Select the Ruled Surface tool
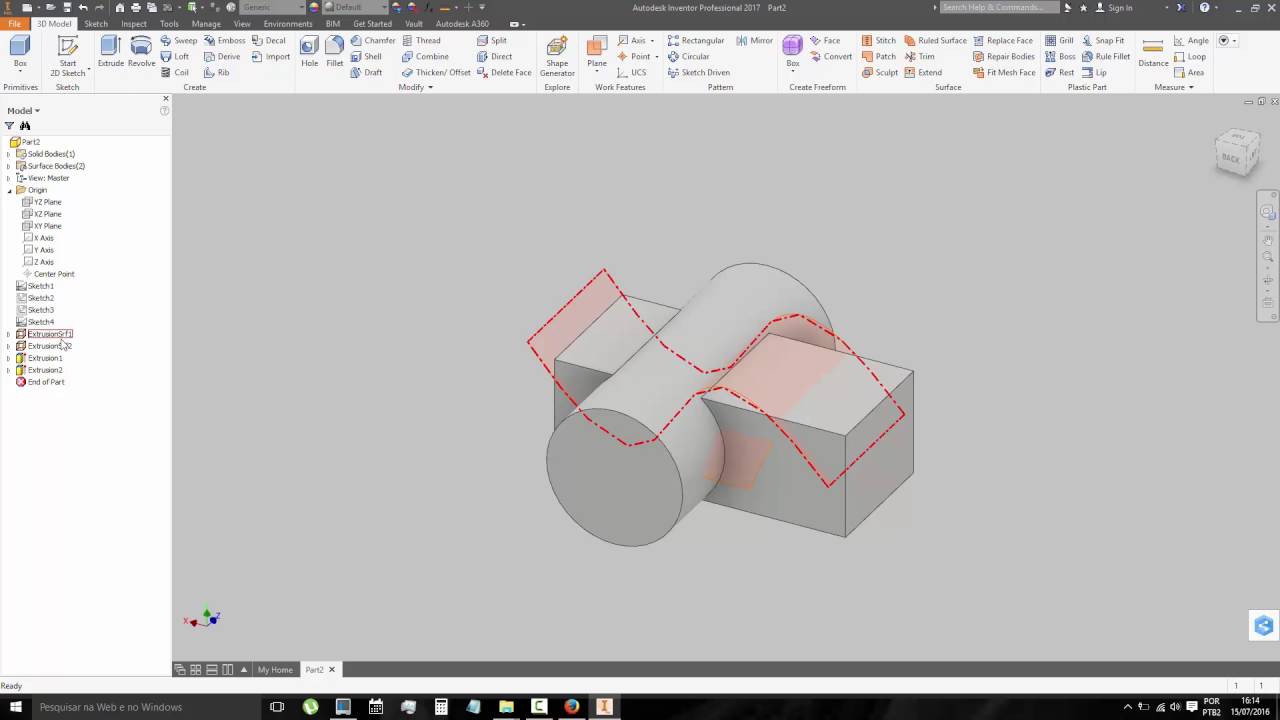This screenshot has height=720, width=1280. pos(935,40)
